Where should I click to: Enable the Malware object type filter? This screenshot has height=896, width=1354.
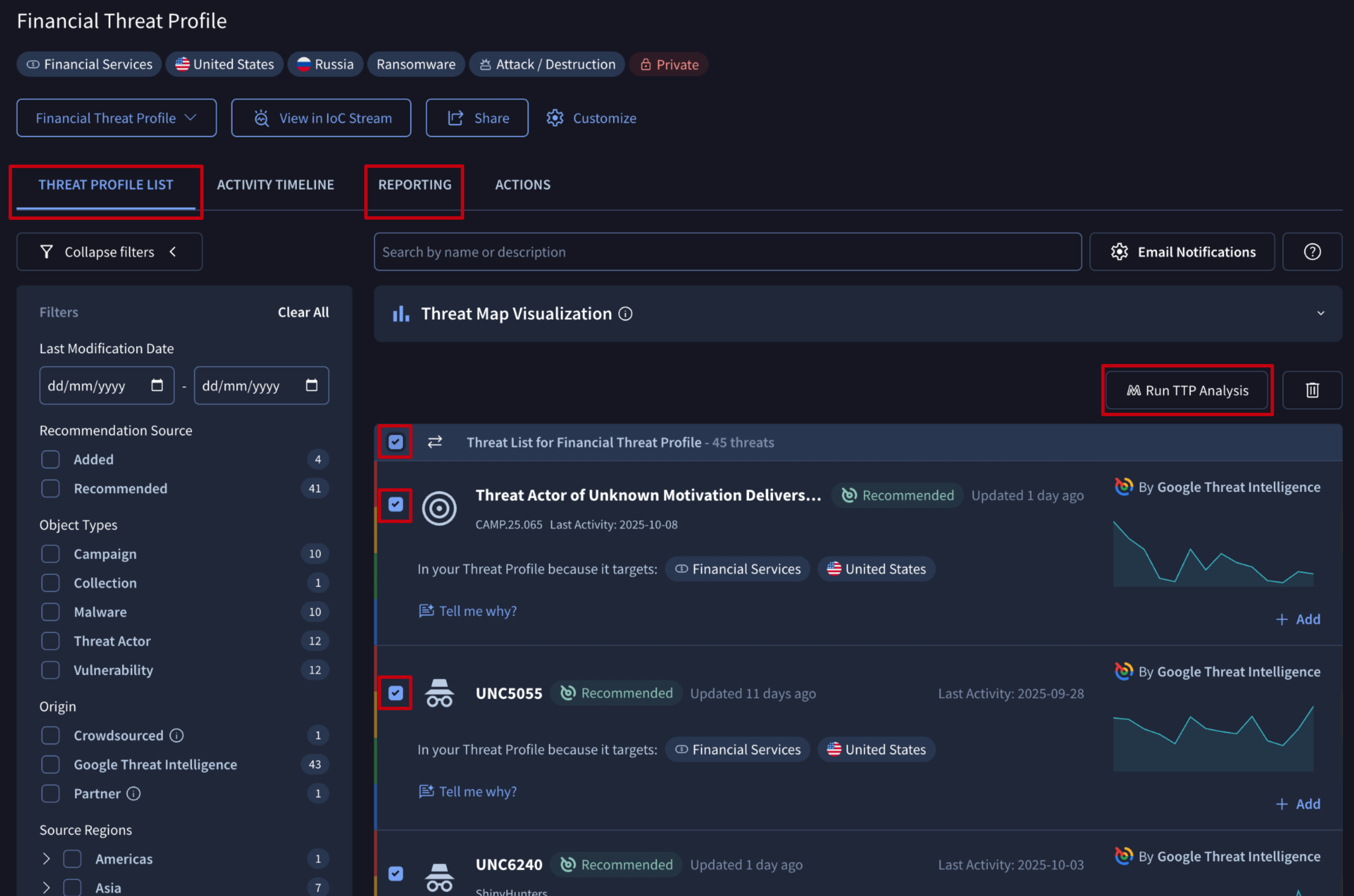point(51,612)
